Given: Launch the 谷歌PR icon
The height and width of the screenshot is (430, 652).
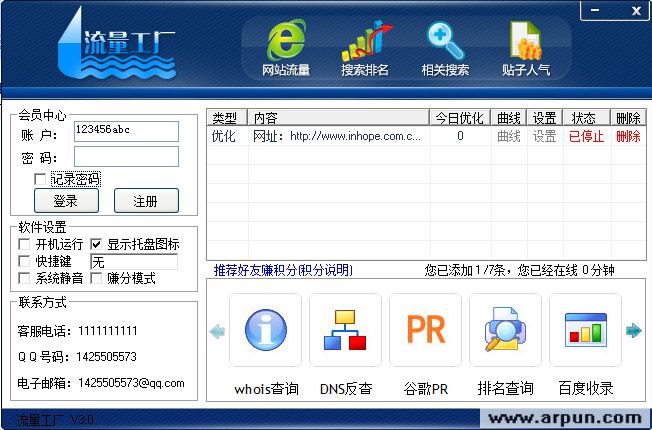Looking at the screenshot, I should tap(425, 330).
